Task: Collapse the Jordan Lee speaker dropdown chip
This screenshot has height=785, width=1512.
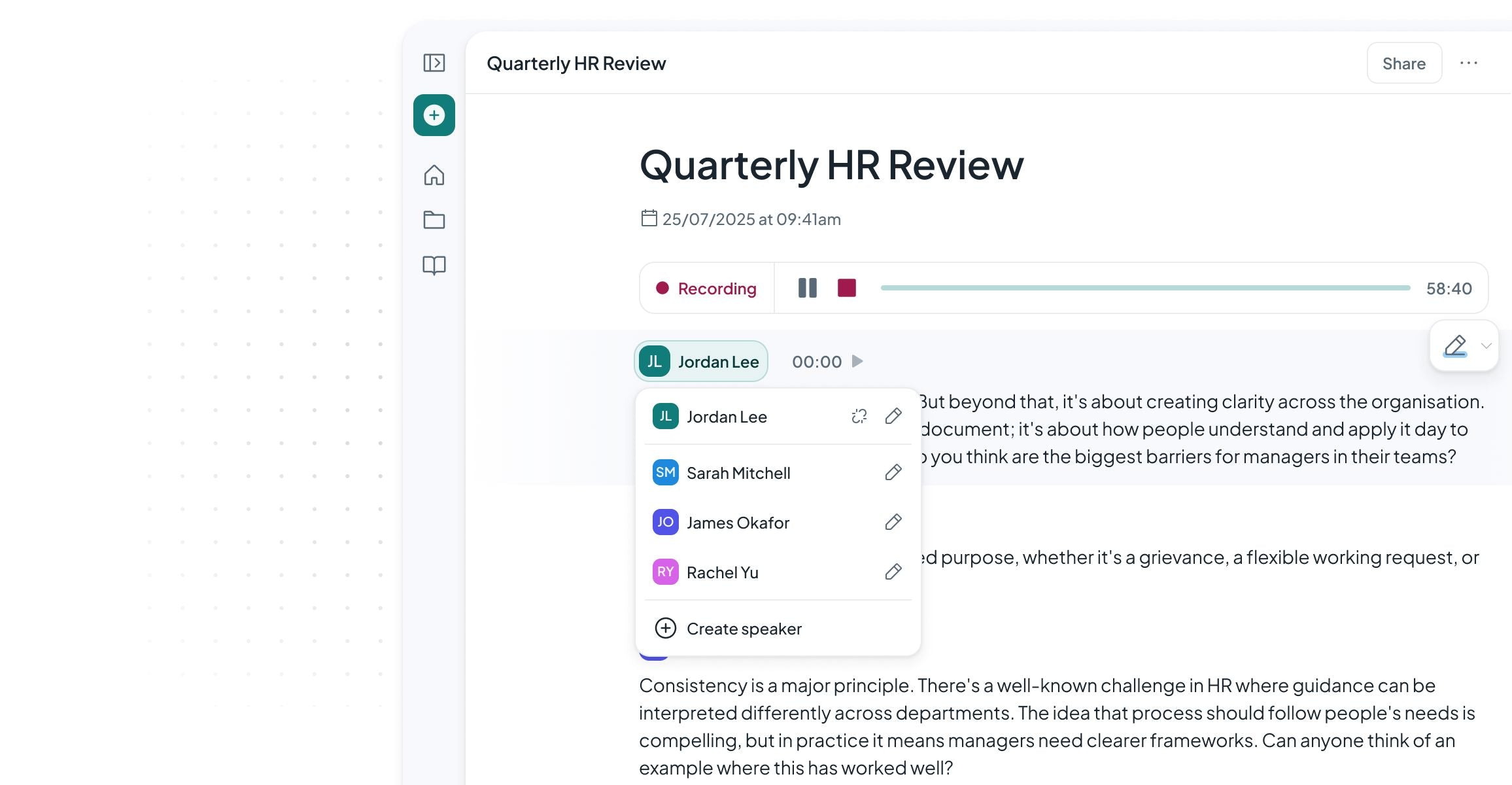Action: [x=701, y=361]
